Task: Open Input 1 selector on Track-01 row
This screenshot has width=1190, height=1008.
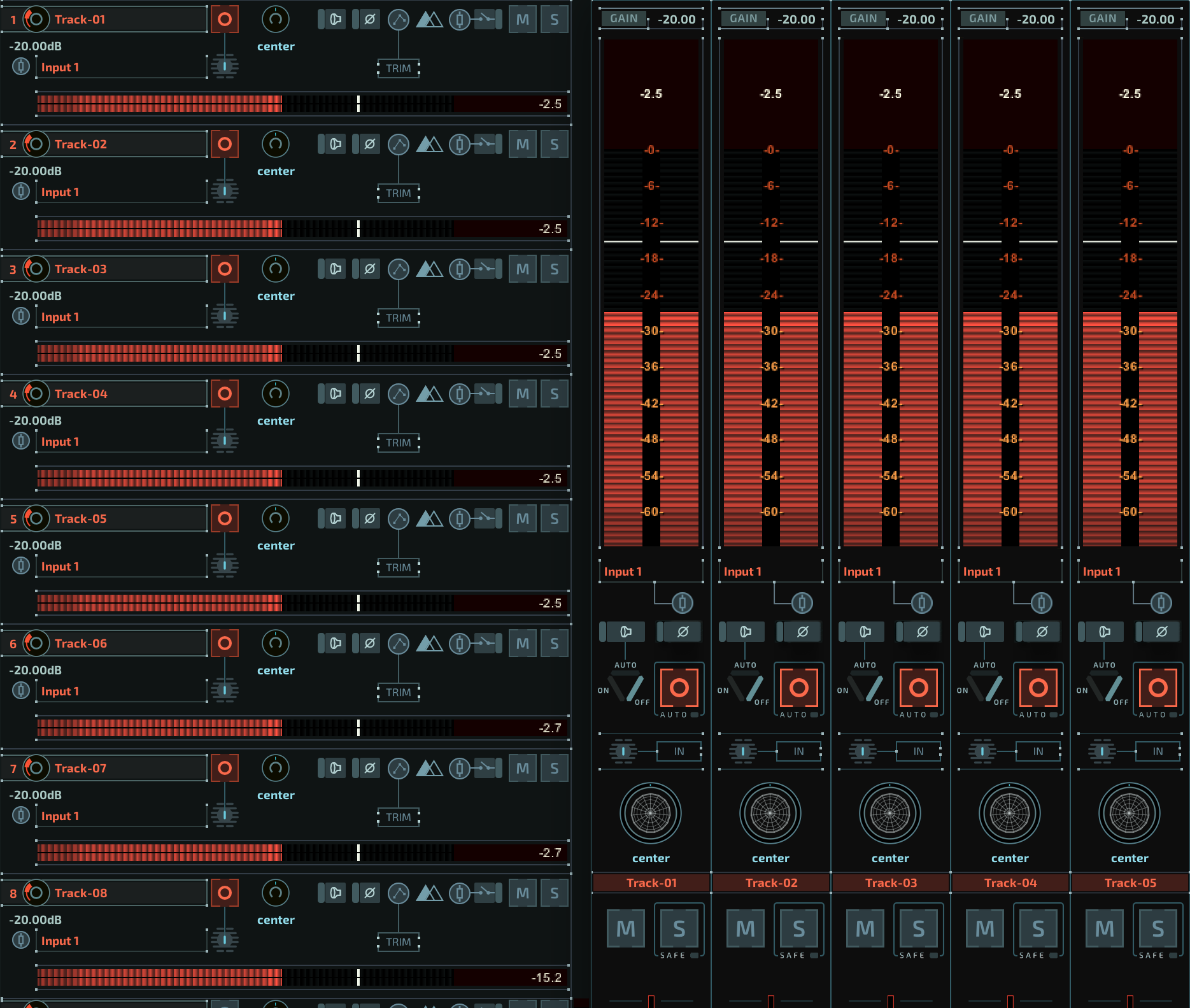Action: point(122,67)
